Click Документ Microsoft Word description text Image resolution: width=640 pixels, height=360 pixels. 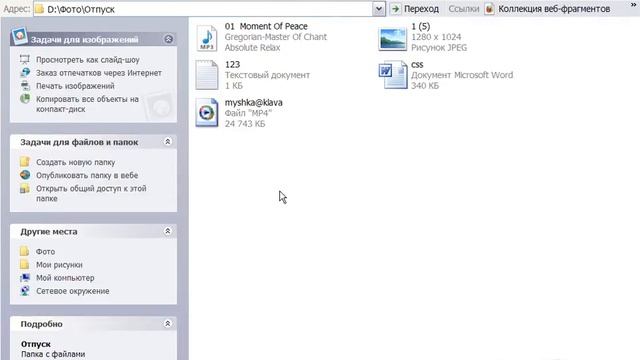click(462, 75)
